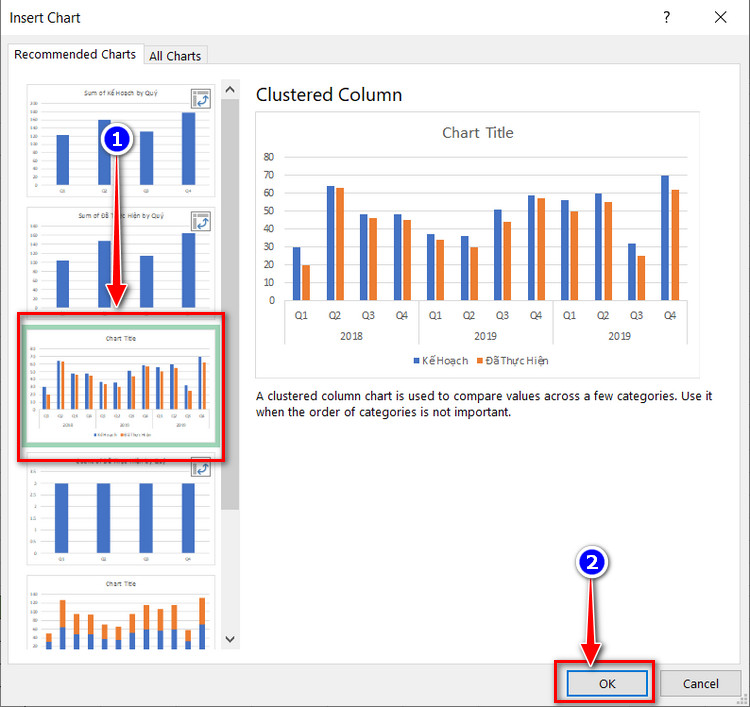Click the Chart Title in the preview
This screenshot has height=707, width=750.
(477, 133)
